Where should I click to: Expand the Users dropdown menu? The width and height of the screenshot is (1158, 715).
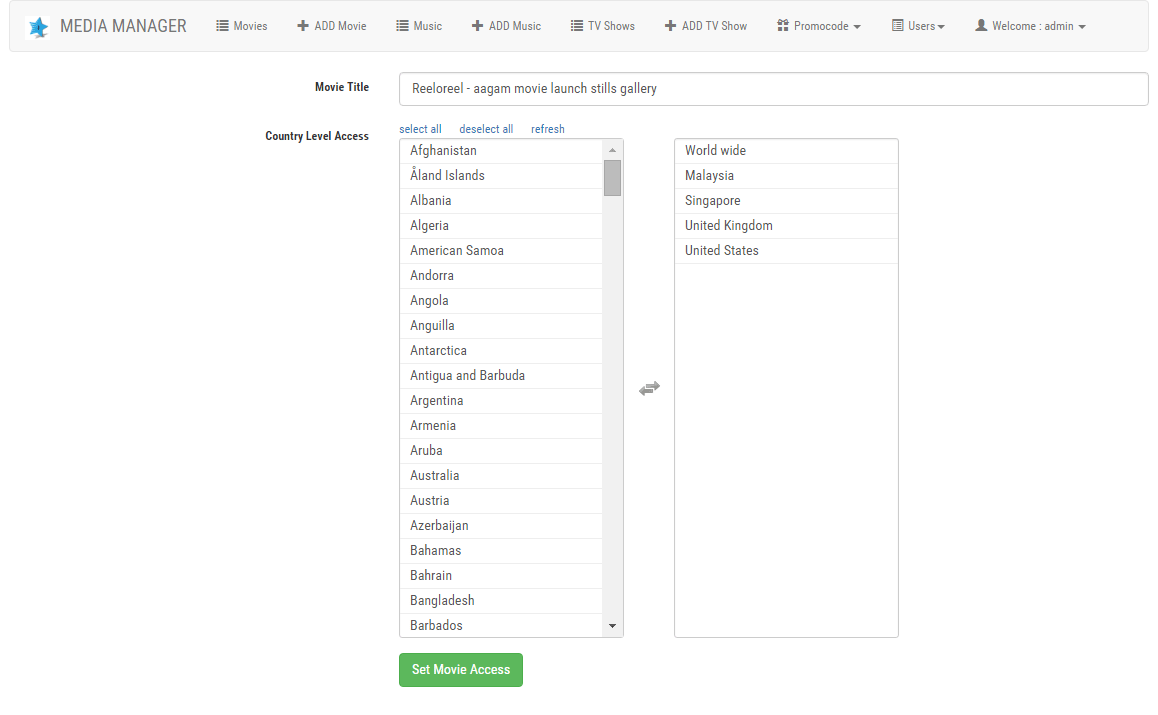point(918,26)
